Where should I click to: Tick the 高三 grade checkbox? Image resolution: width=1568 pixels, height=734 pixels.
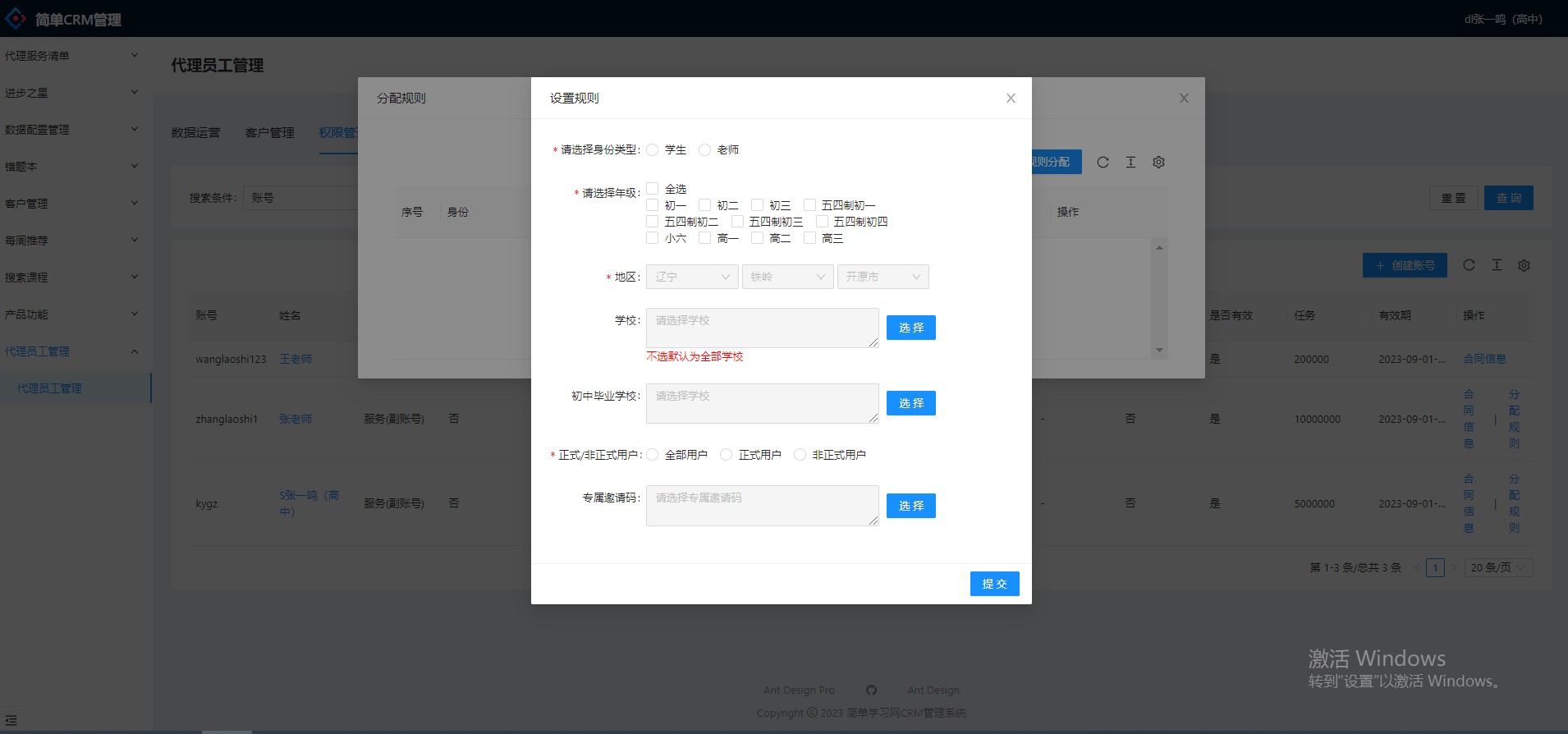[809, 238]
